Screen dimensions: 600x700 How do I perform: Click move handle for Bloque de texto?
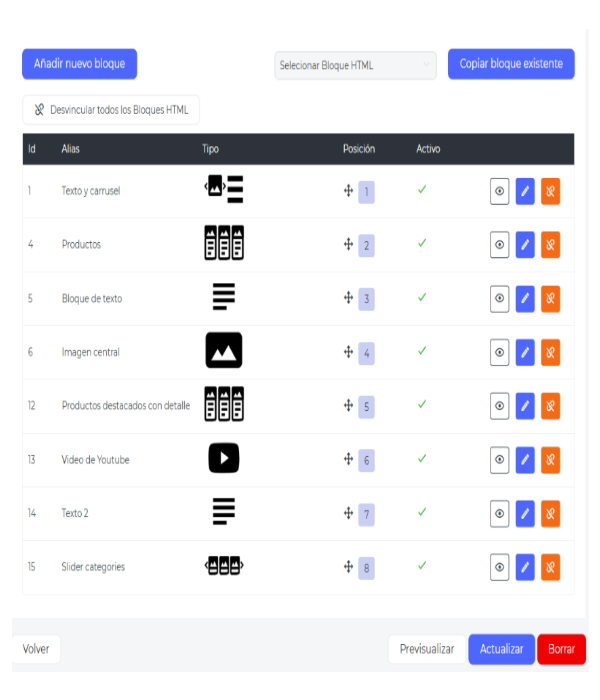(348, 298)
